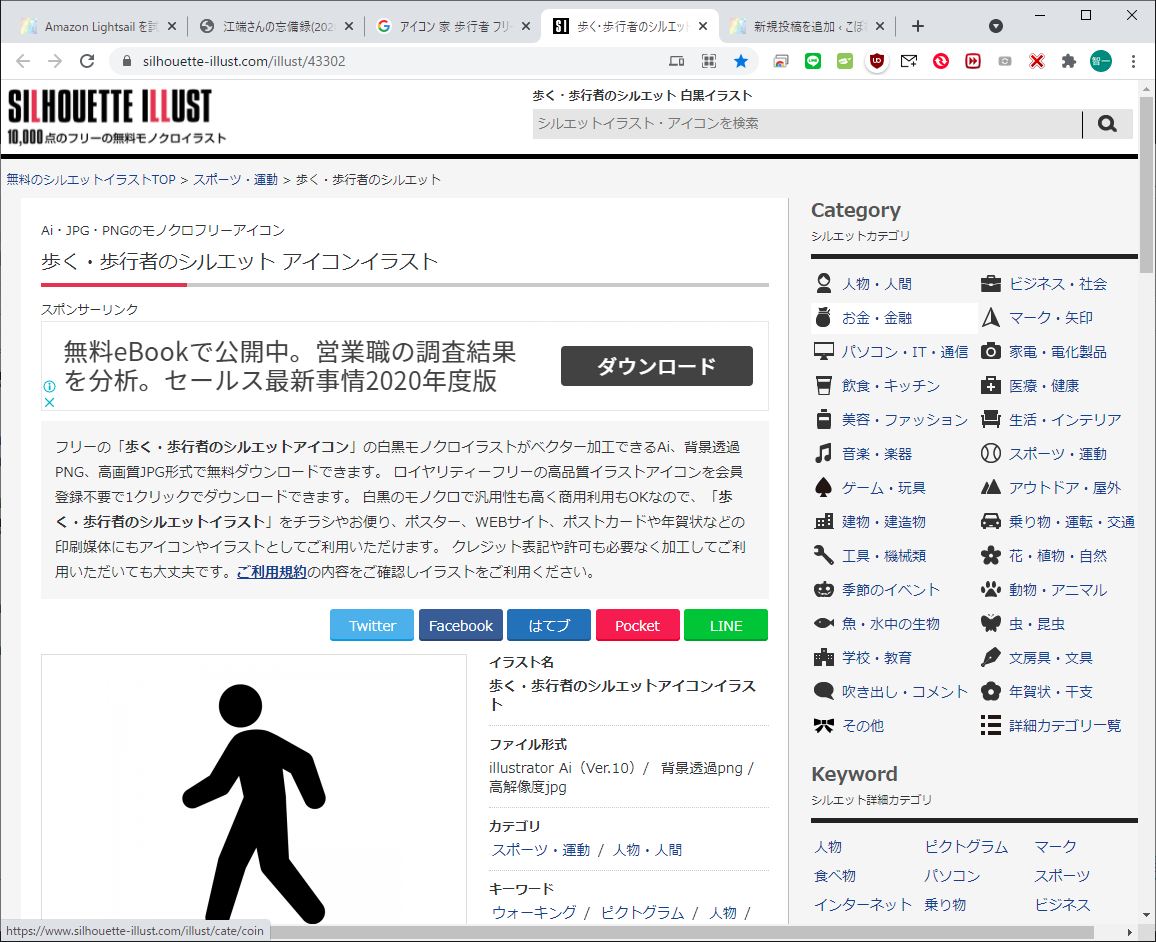Share the page via Twitter button
1156x942 pixels.
click(x=372, y=626)
